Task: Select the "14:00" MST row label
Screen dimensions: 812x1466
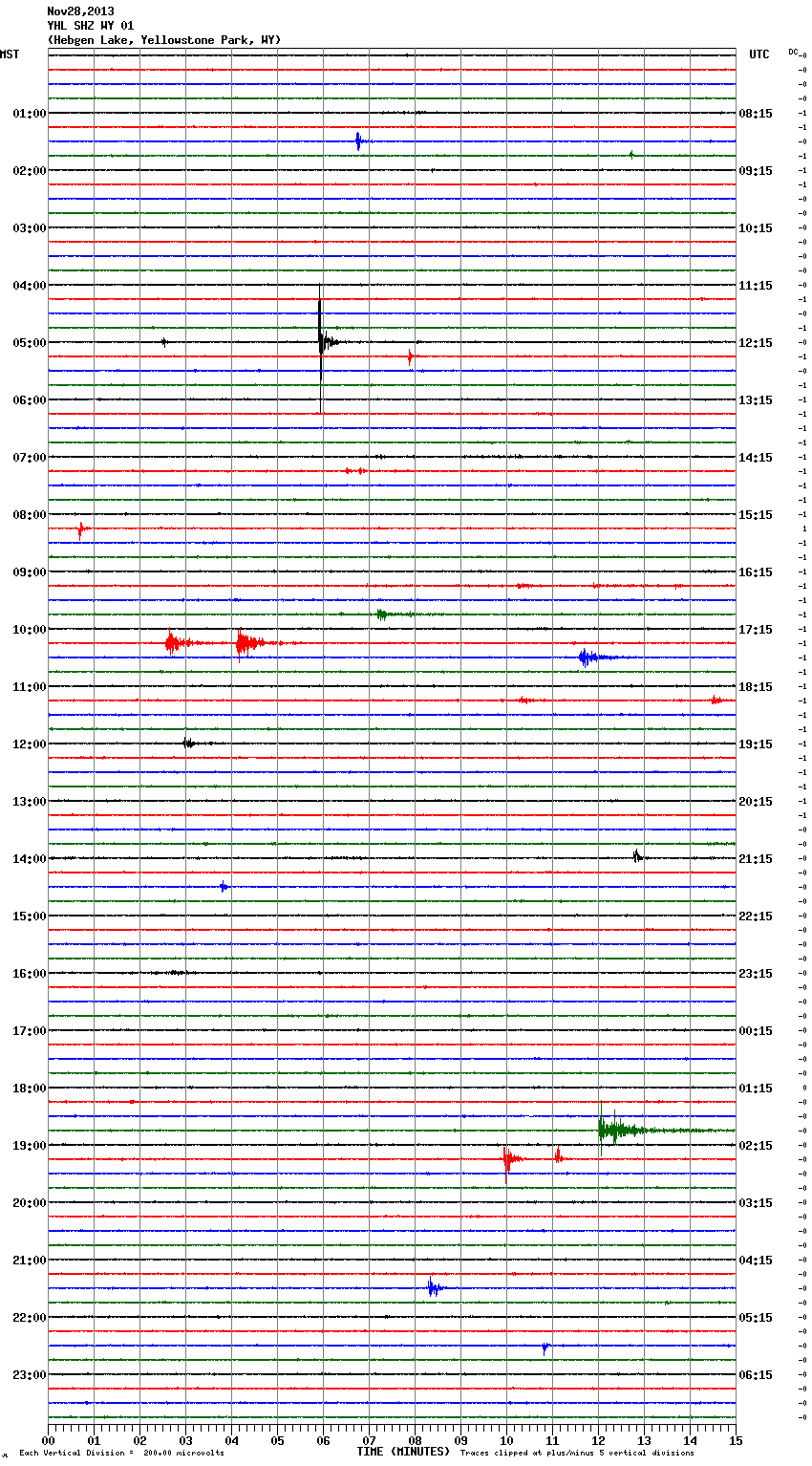Action: click(30, 859)
